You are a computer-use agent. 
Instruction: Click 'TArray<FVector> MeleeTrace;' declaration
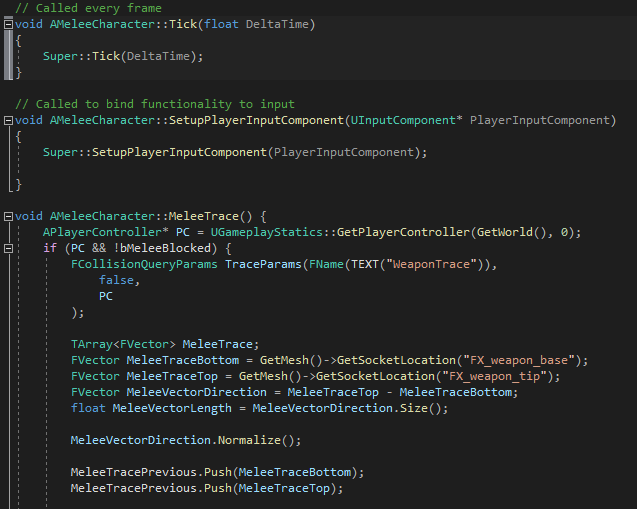point(165,344)
